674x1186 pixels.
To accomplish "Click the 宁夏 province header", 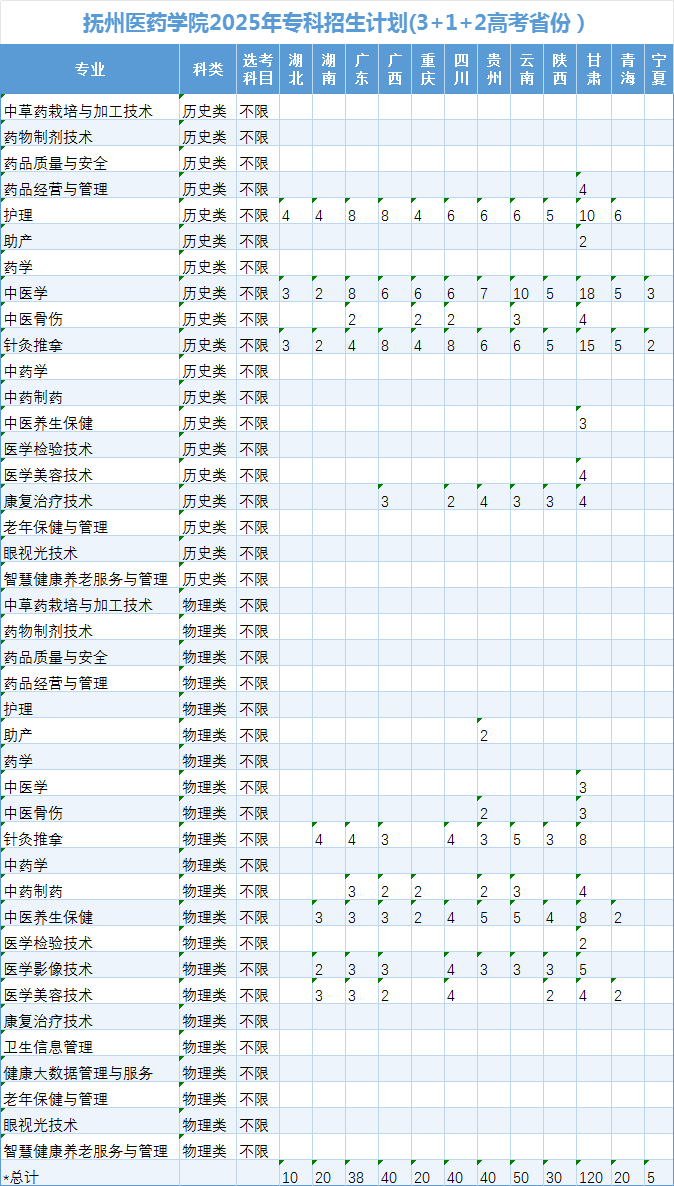I will (x=659, y=70).
